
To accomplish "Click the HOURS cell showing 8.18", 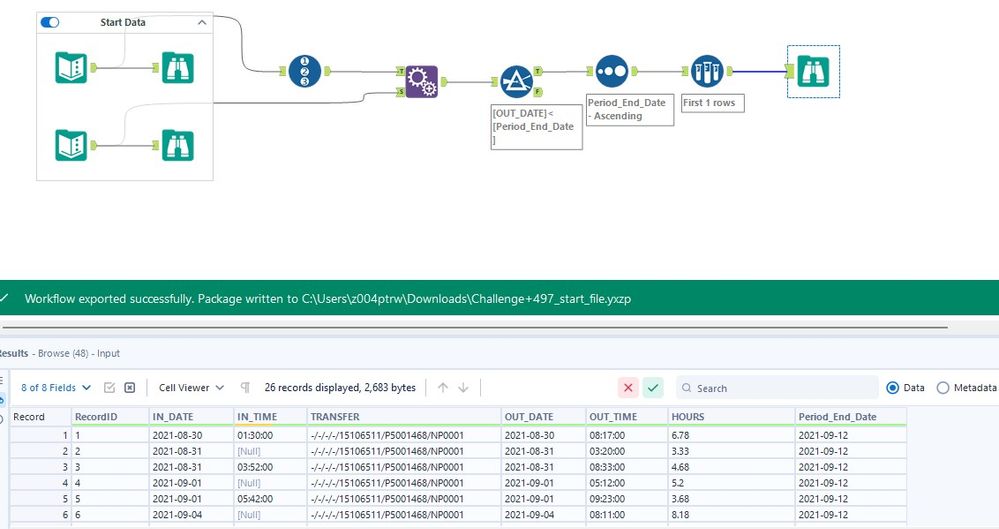I will (731, 515).
